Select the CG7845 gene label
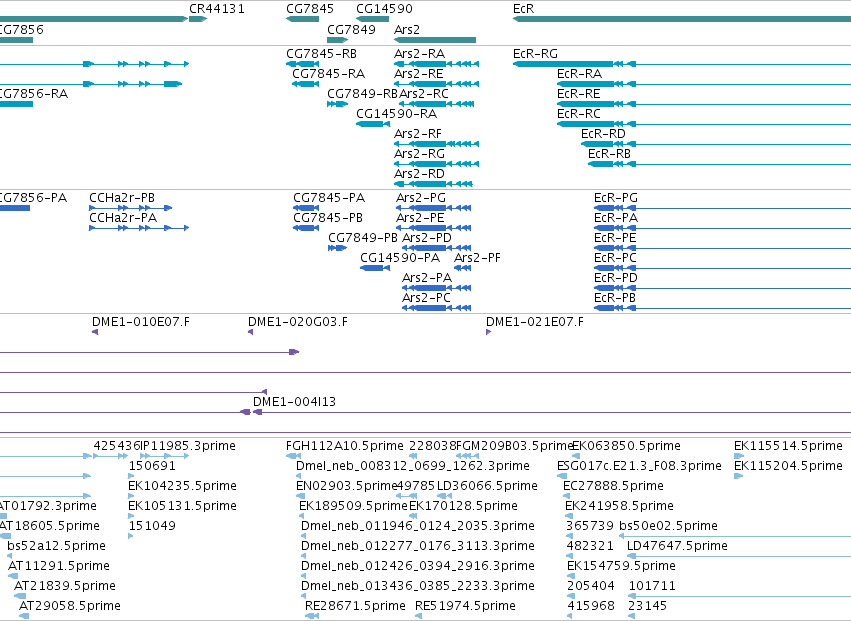This screenshot has height=621, width=851. (310, 9)
